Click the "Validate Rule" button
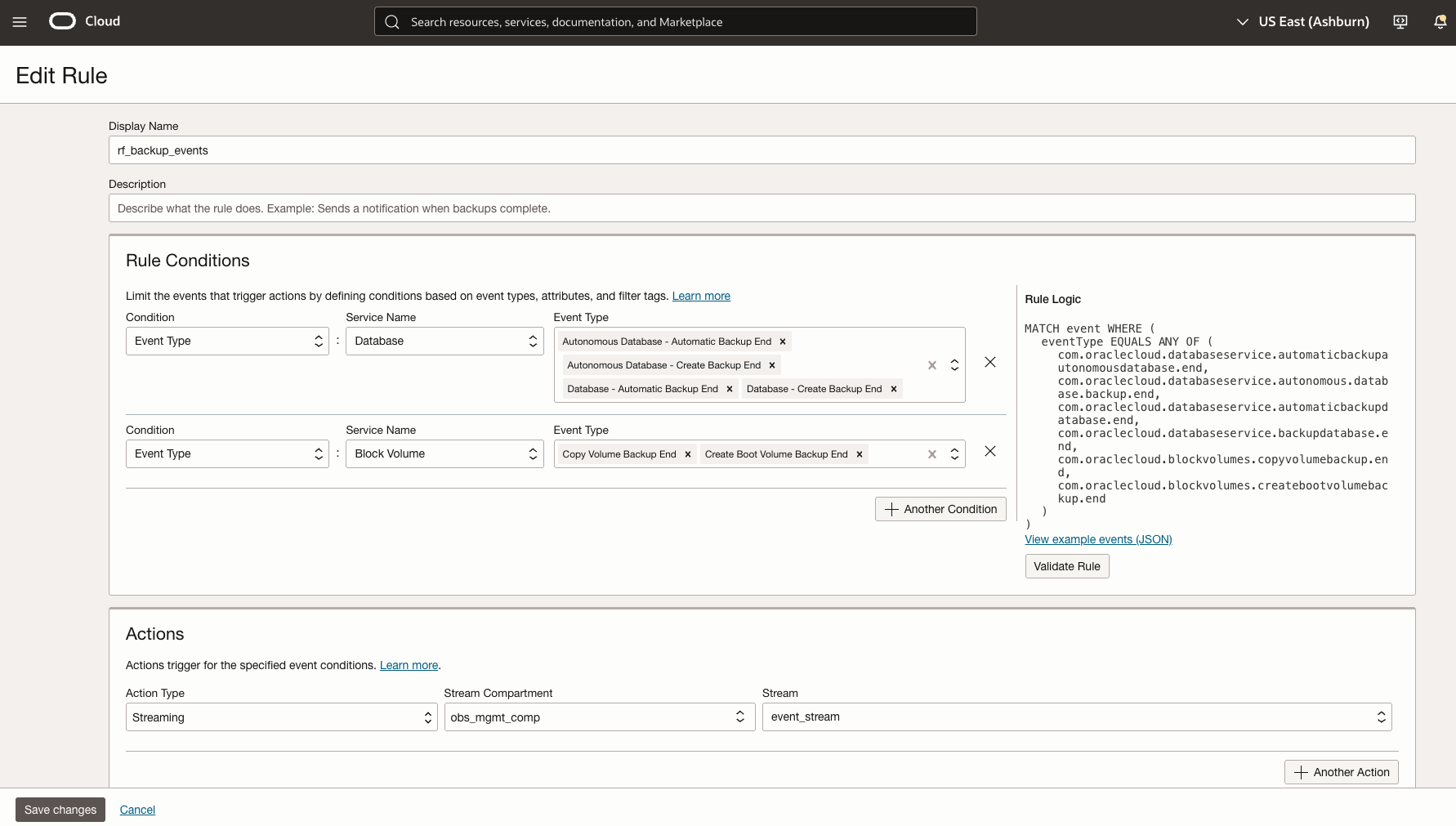This screenshot has height=826, width=1456. [1066, 565]
